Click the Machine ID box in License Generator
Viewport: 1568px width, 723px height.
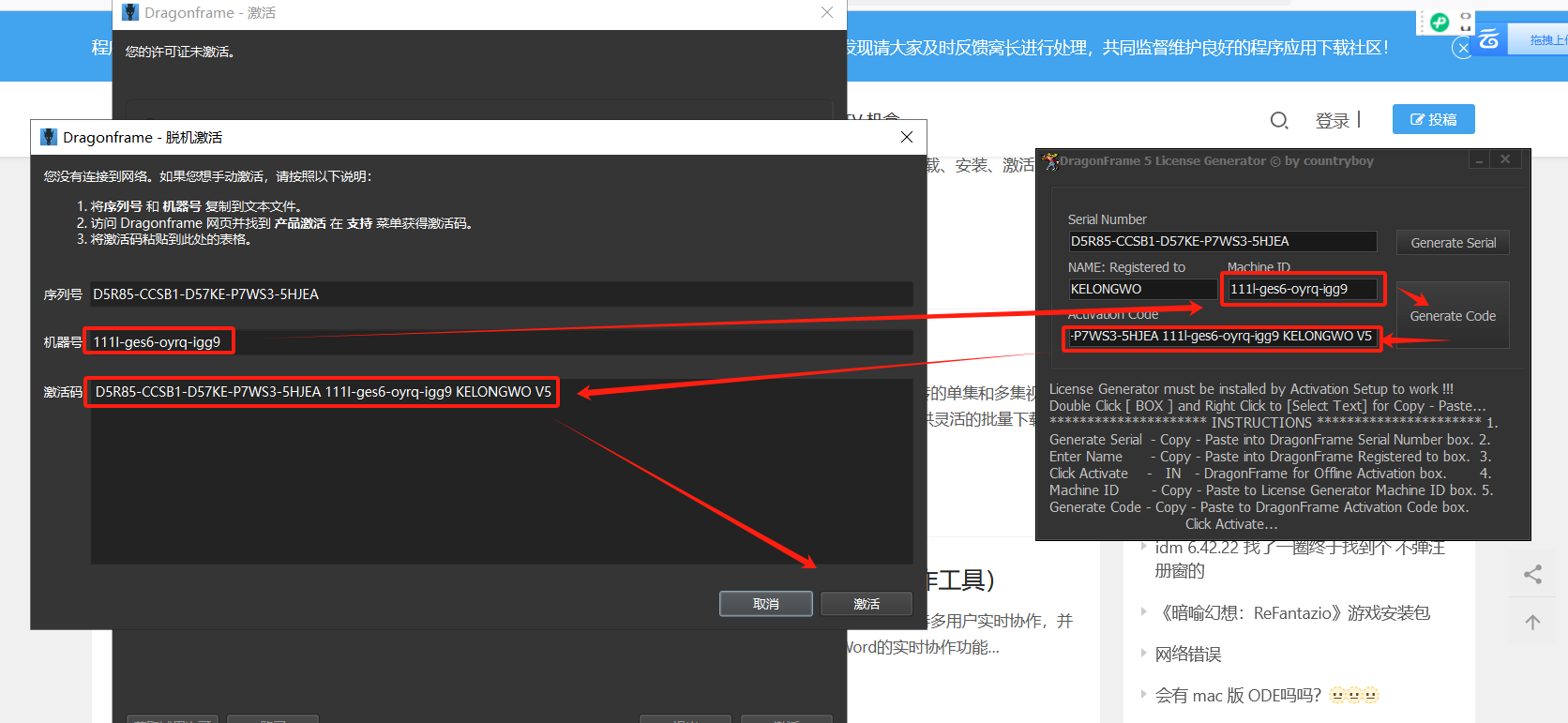click(1303, 289)
